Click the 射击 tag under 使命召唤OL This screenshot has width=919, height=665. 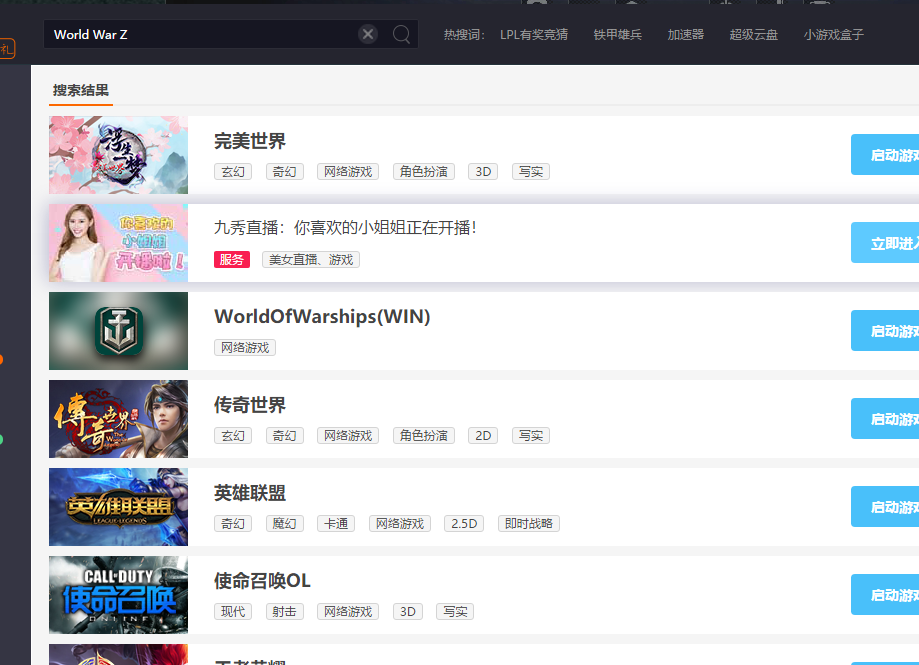click(284, 611)
